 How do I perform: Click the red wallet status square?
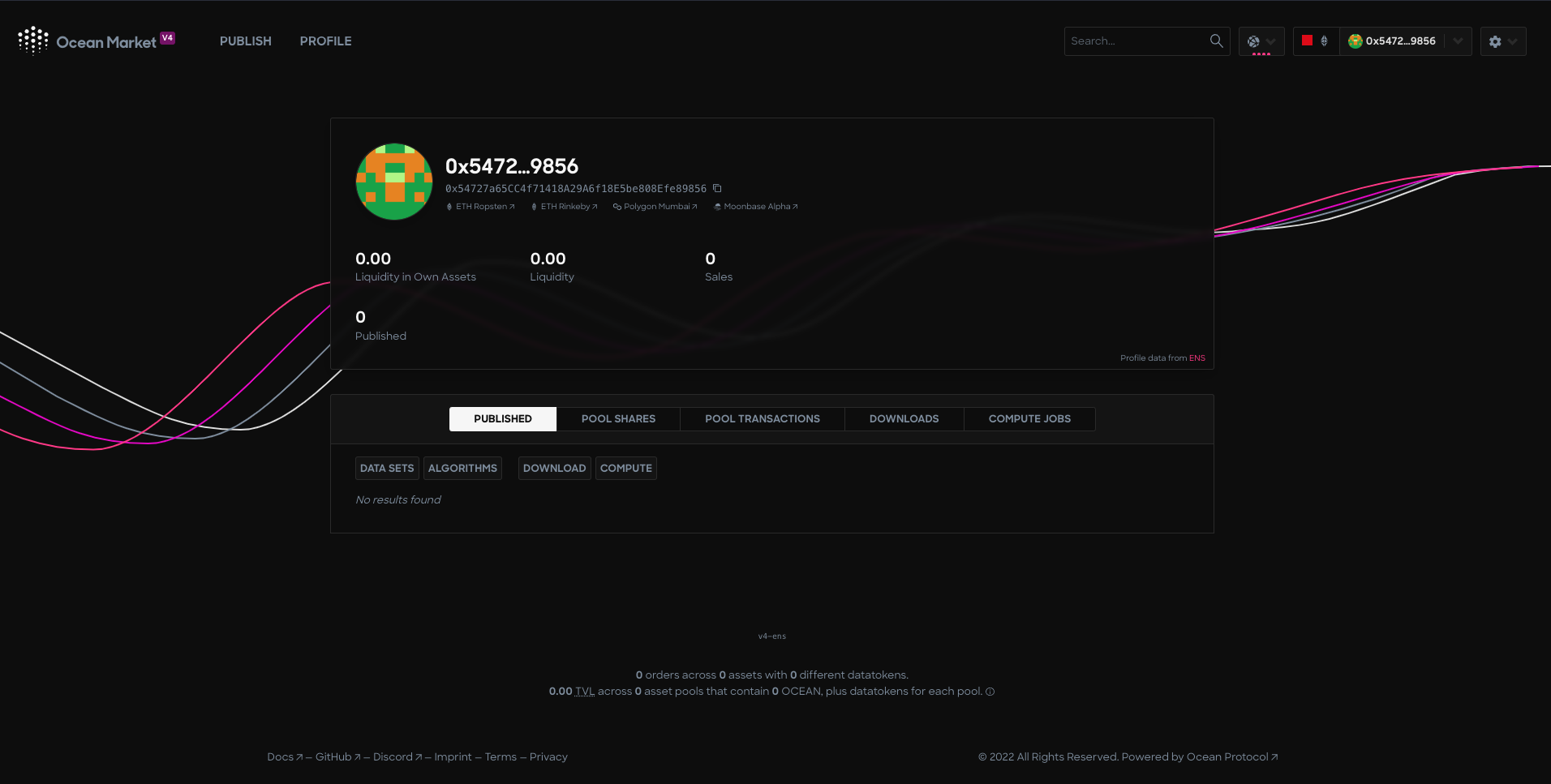(1306, 41)
